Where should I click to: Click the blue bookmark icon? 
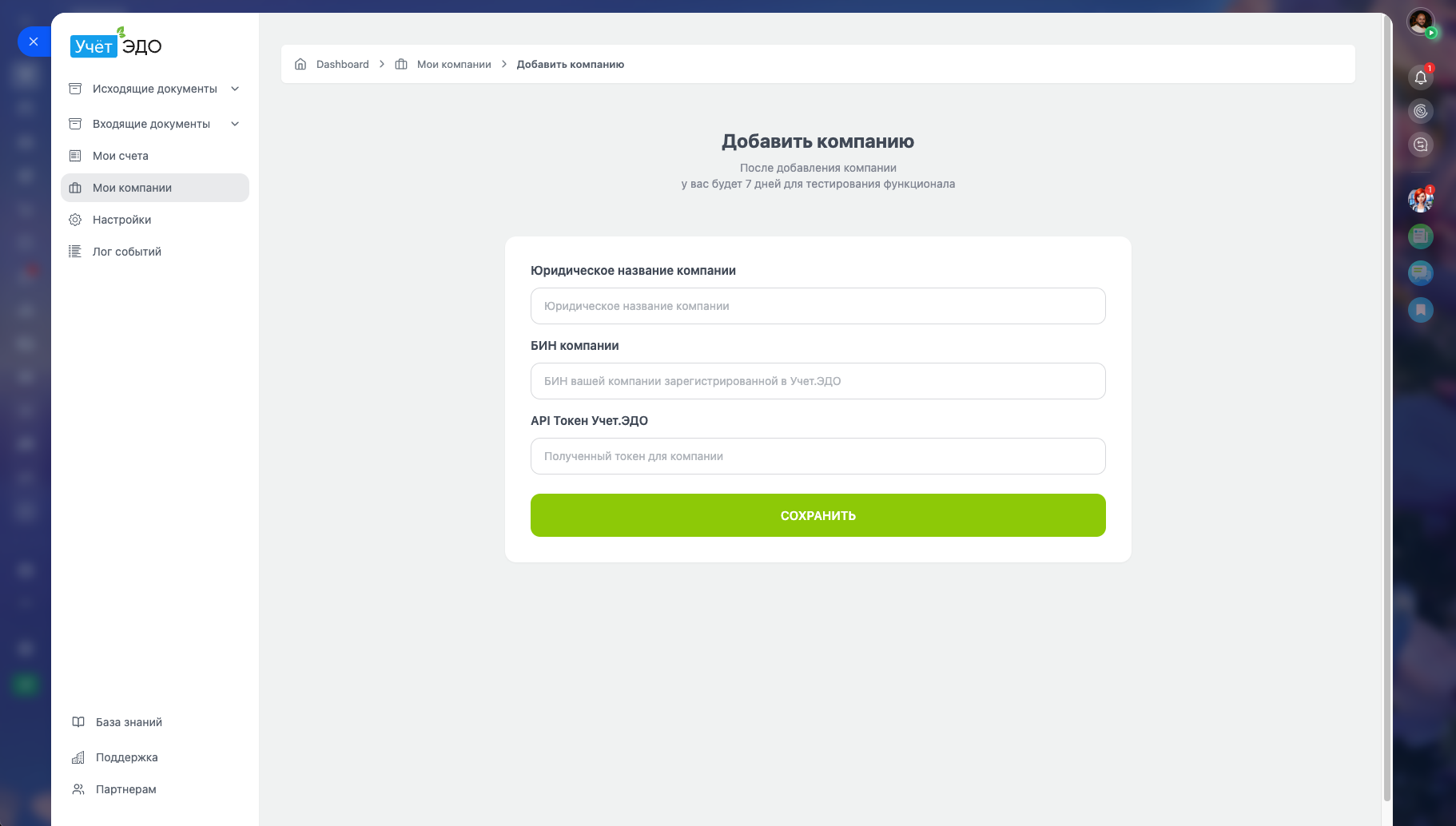click(1421, 310)
